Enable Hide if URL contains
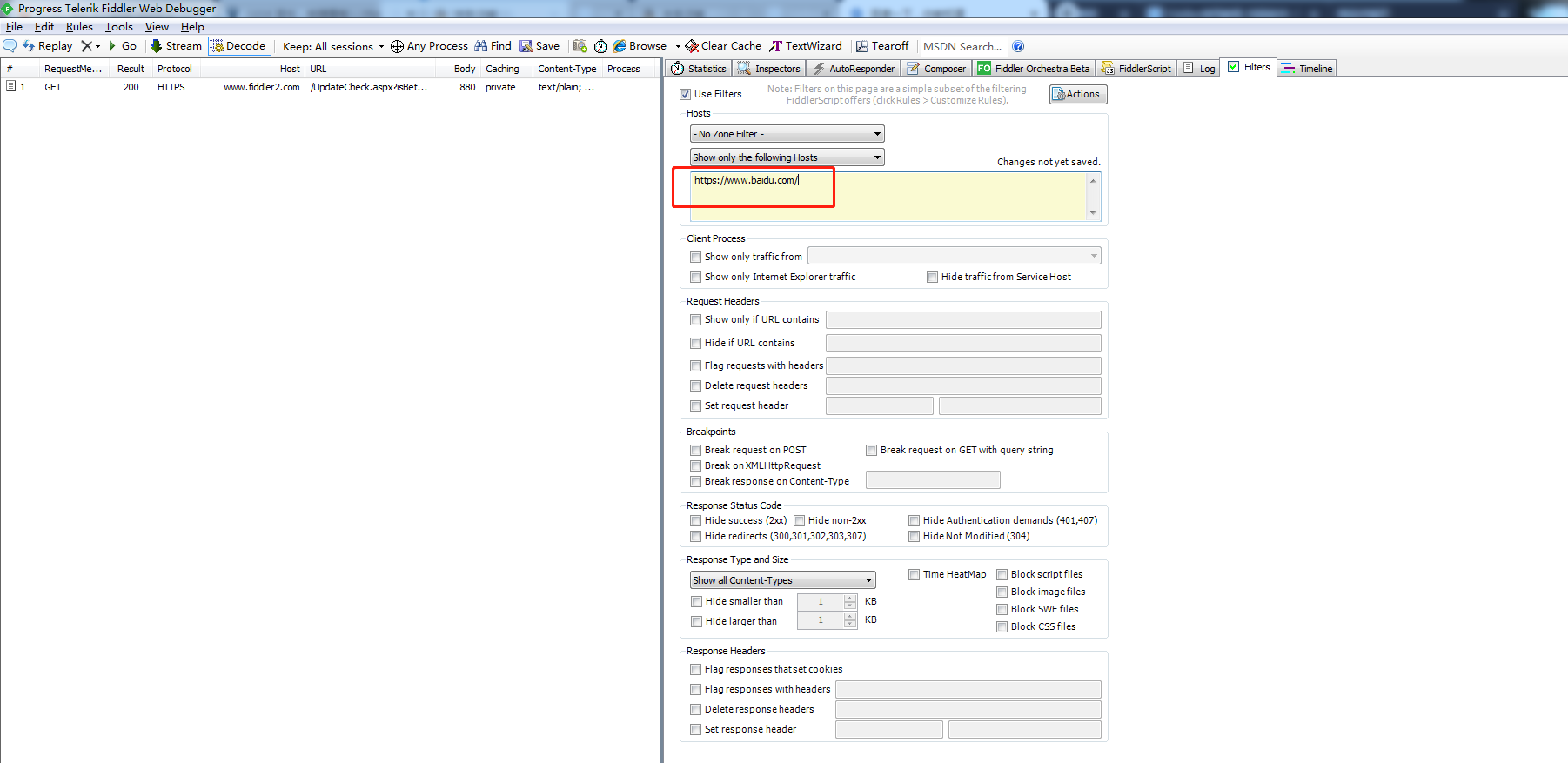 [695, 343]
